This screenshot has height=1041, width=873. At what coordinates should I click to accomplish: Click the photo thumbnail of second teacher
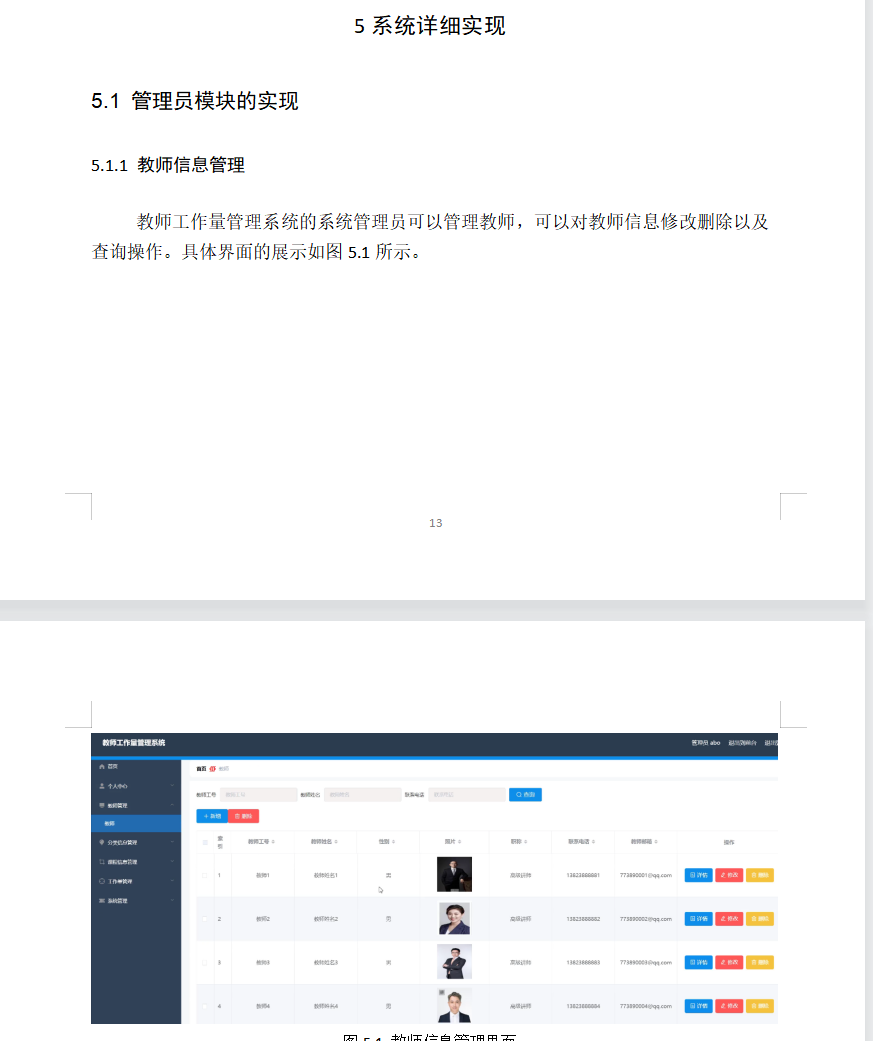click(x=454, y=918)
